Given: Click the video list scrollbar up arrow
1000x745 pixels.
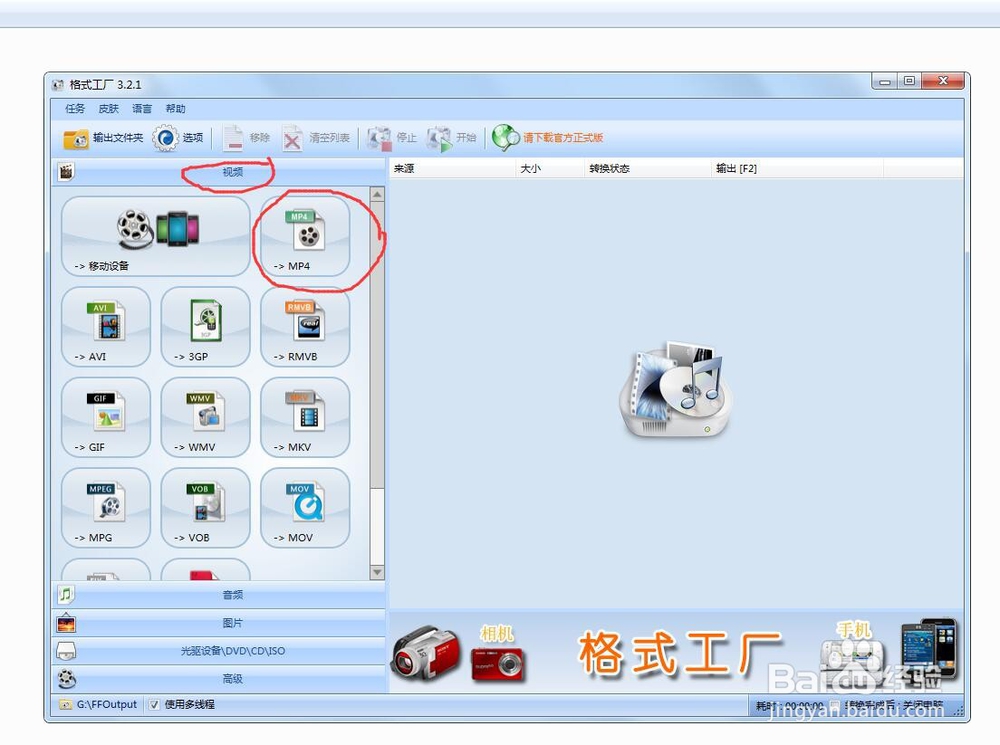Looking at the screenshot, I should coord(377,194).
